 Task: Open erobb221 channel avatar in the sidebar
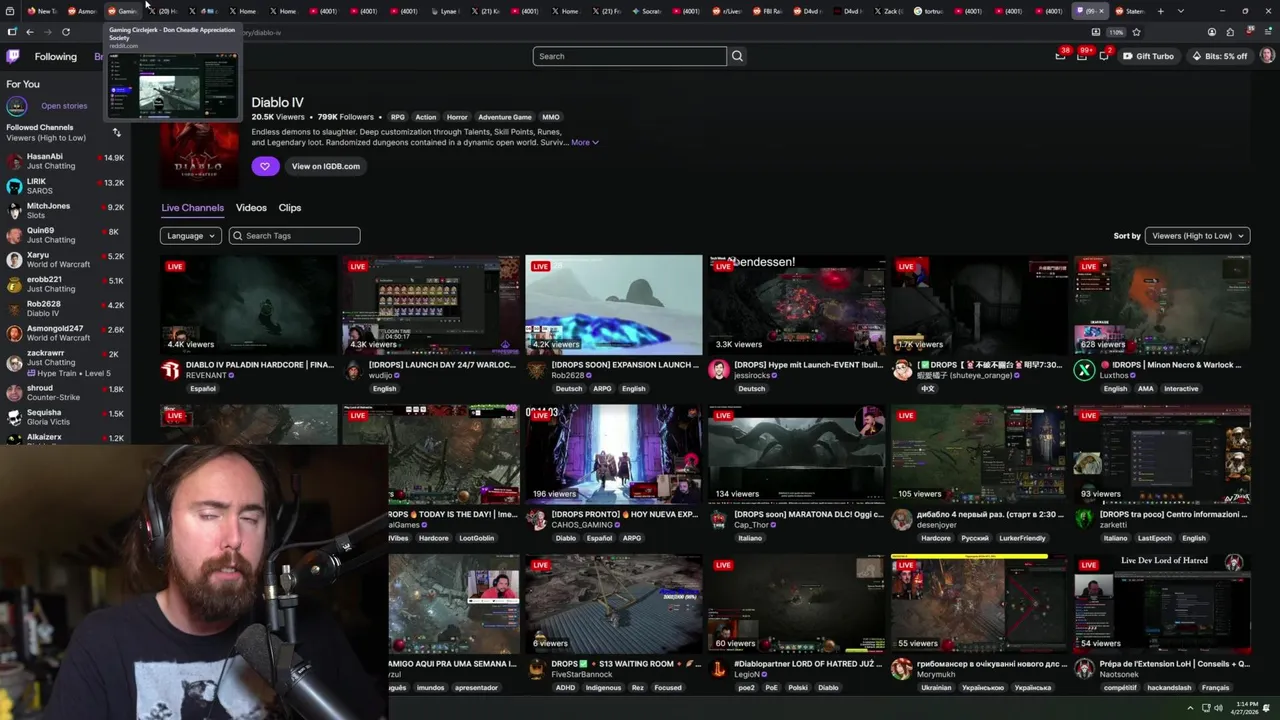[14, 284]
